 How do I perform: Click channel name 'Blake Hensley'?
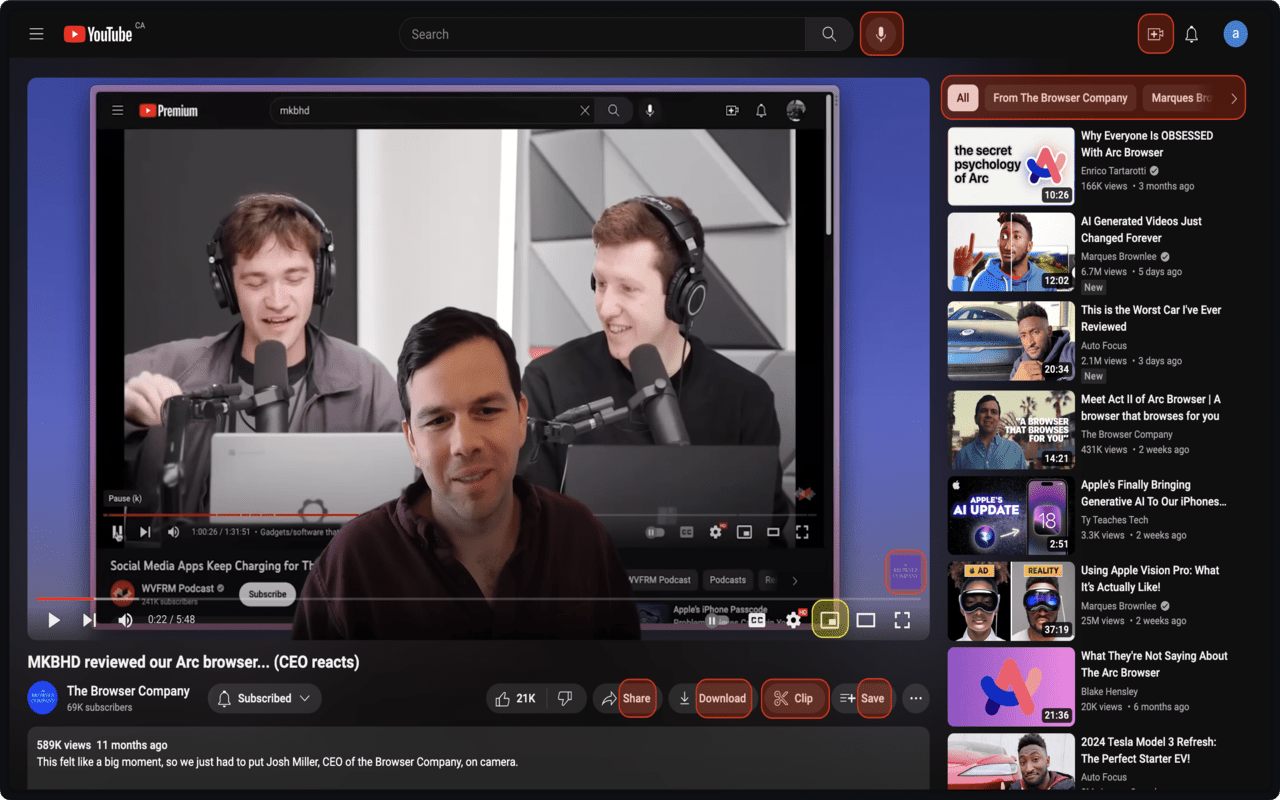[x=1110, y=691]
